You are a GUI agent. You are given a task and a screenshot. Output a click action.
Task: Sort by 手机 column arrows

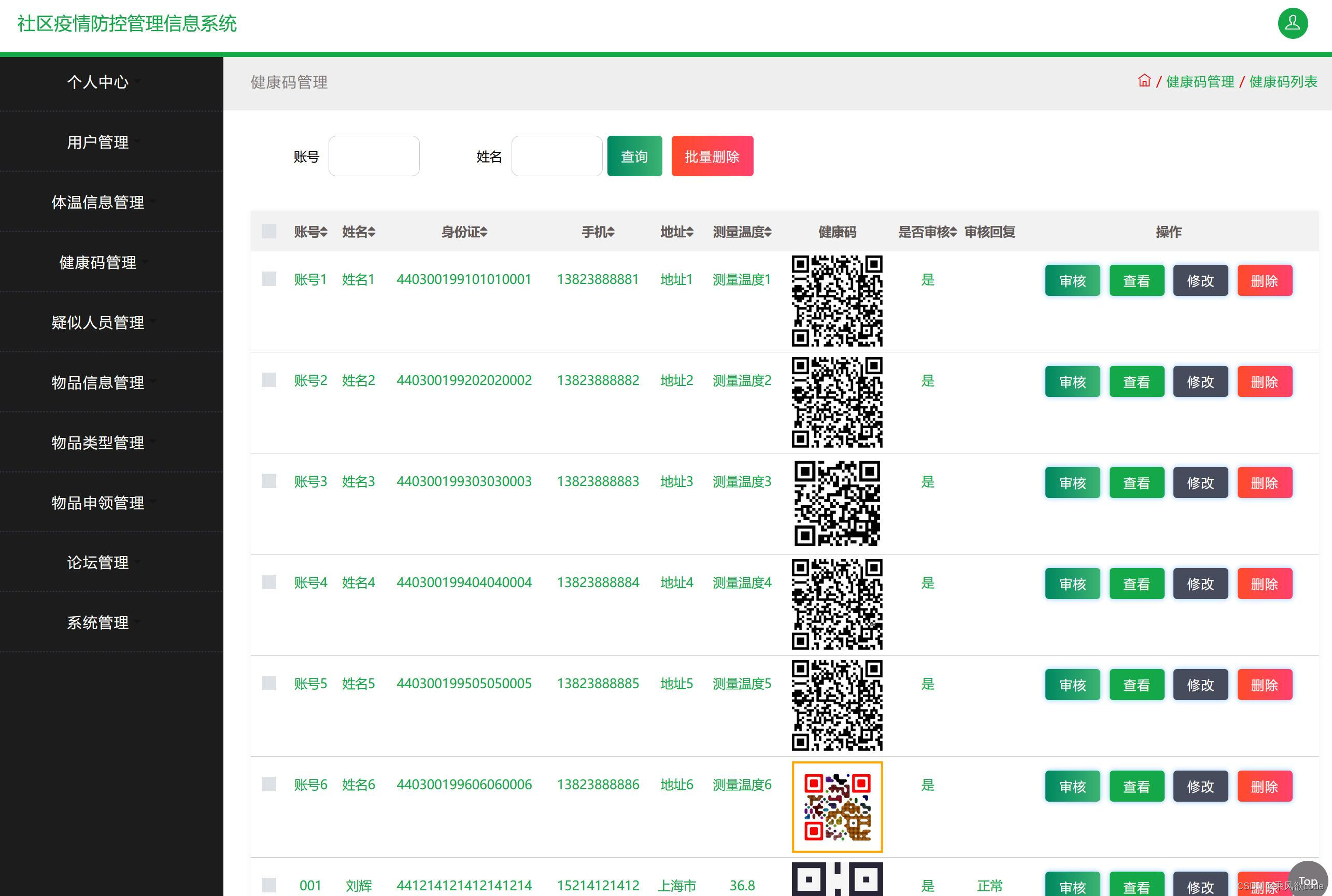coord(611,232)
